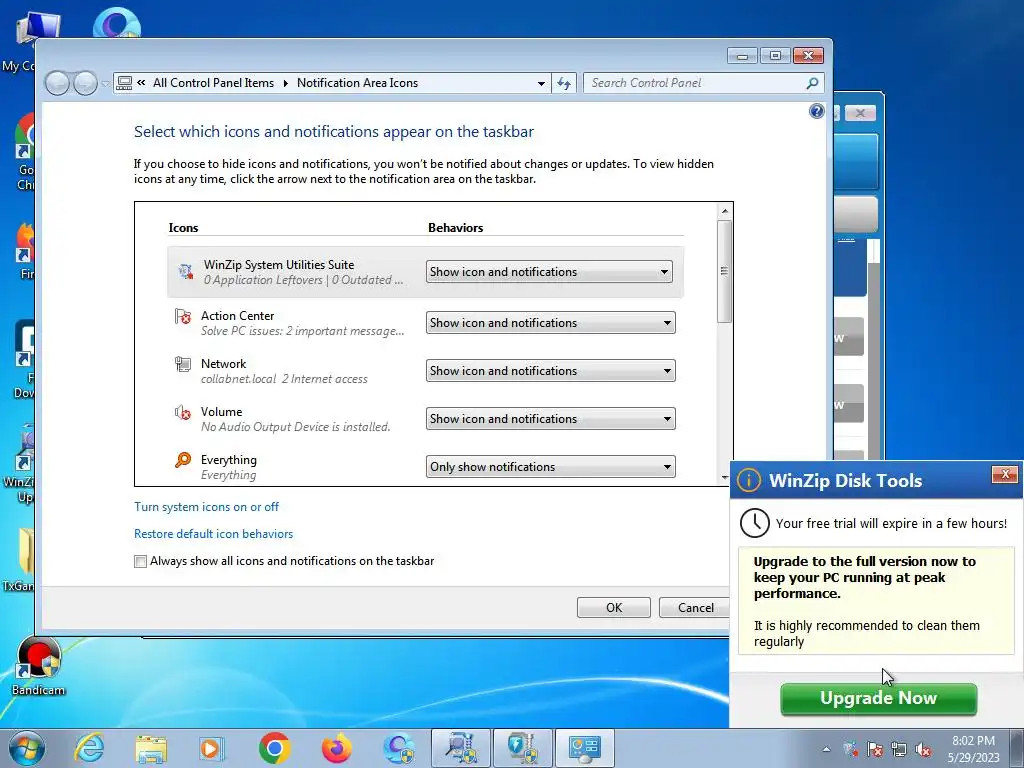Click the Network tray icon
The image size is (1024, 768).
click(899, 749)
